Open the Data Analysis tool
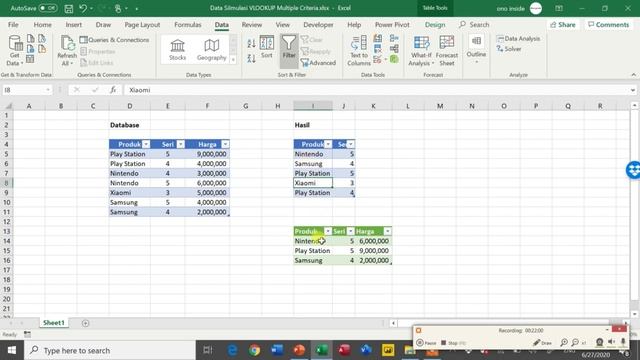The image size is (640, 360). click(518, 39)
